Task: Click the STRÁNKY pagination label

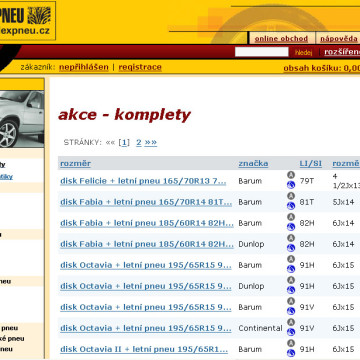Action: click(x=83, y=143)
